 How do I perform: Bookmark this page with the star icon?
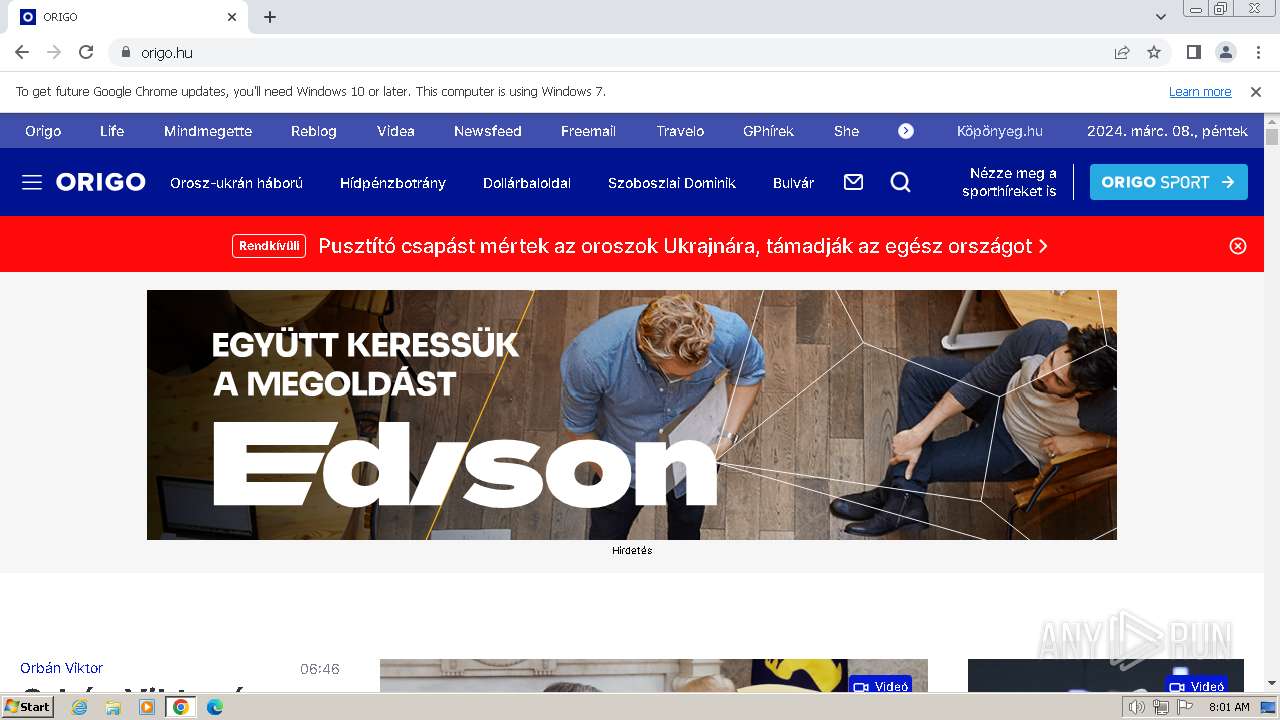(1154, 52)
